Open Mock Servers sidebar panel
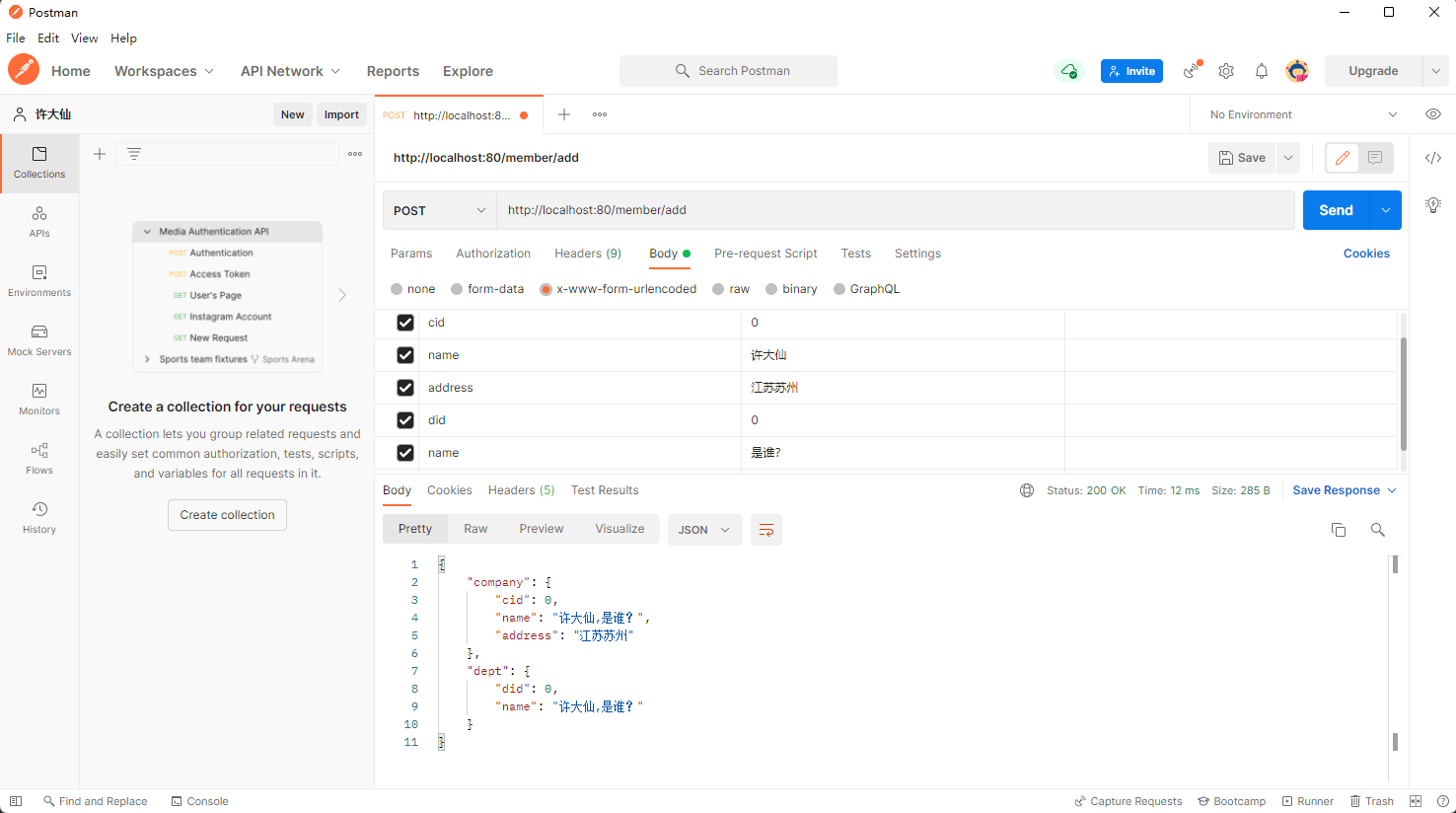Image resolution: width=1456 pixels, height=813 pixels. 39,340
